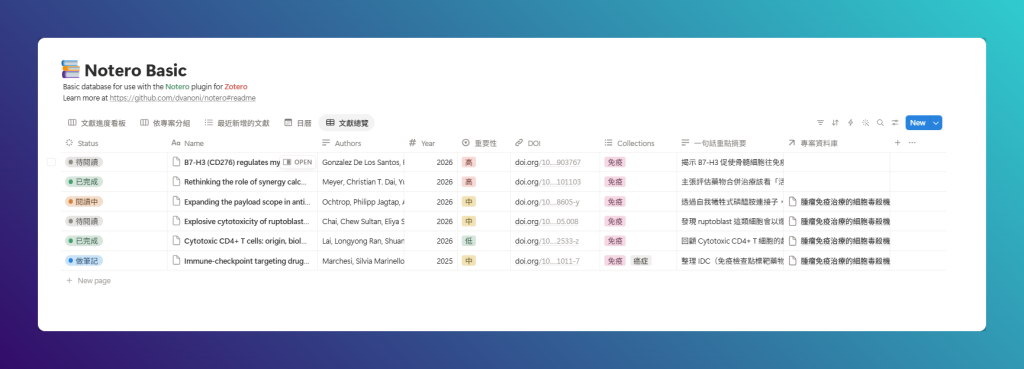Switch to the 最近新增的文獻 view tab

coord(236,123)
